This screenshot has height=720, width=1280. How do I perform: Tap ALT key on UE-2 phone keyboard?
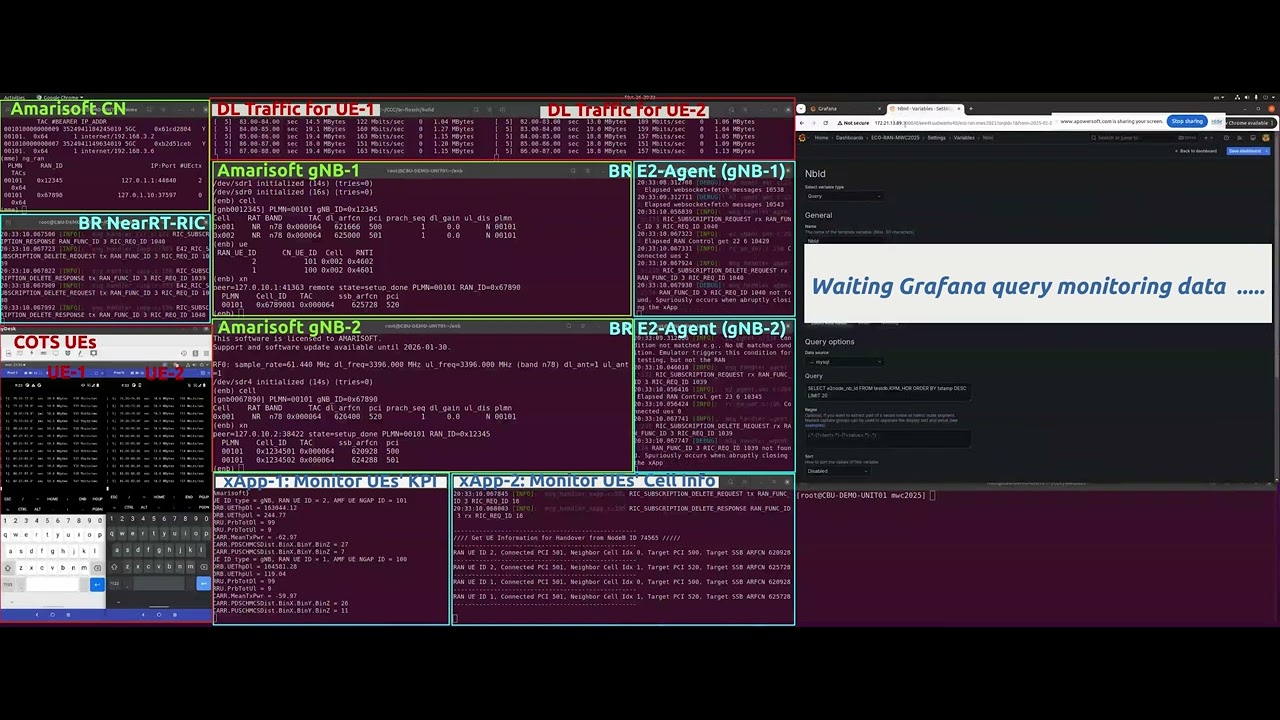click(x=144, y=507)
